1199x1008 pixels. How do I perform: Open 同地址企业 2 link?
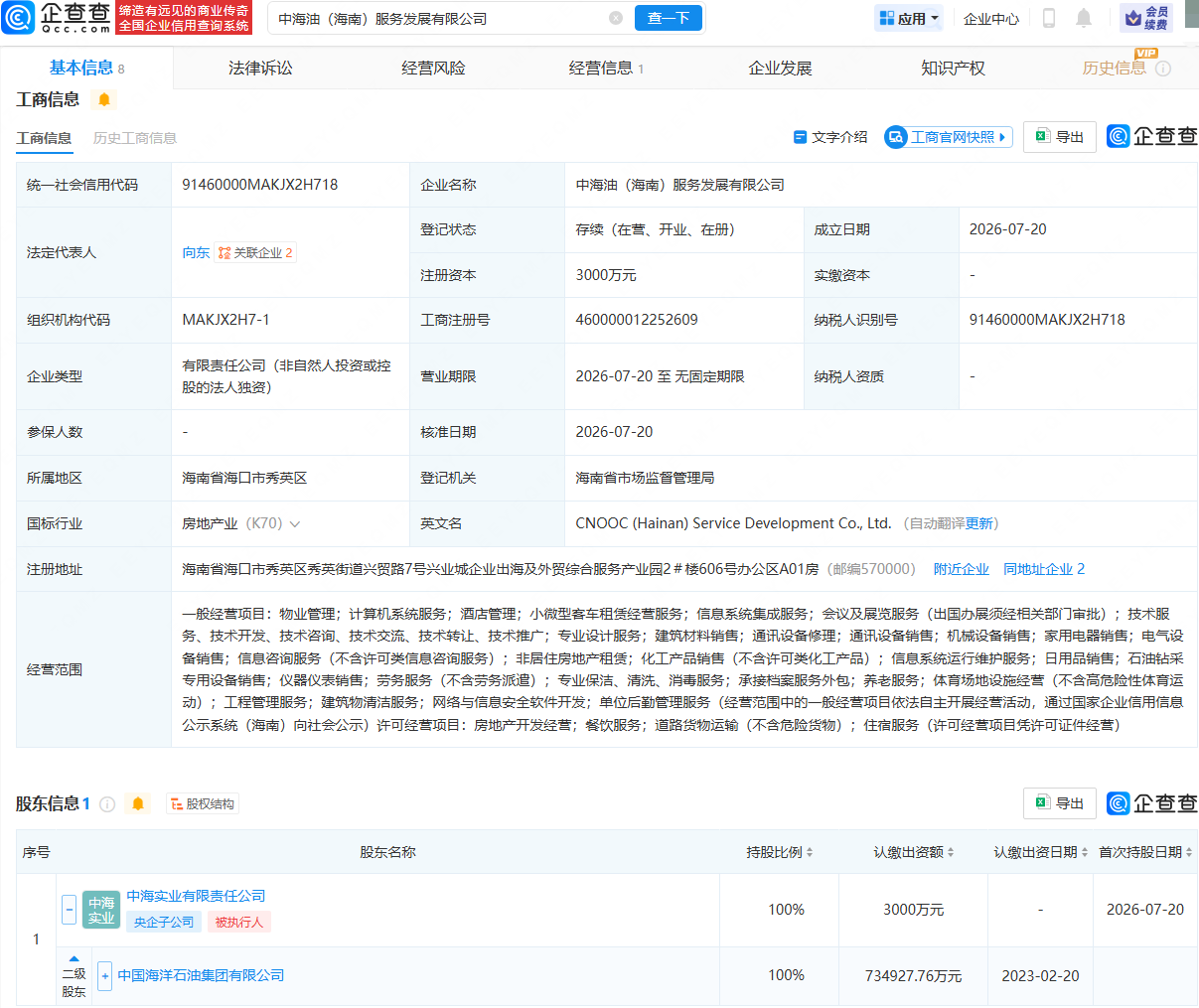click(1044, 569)
